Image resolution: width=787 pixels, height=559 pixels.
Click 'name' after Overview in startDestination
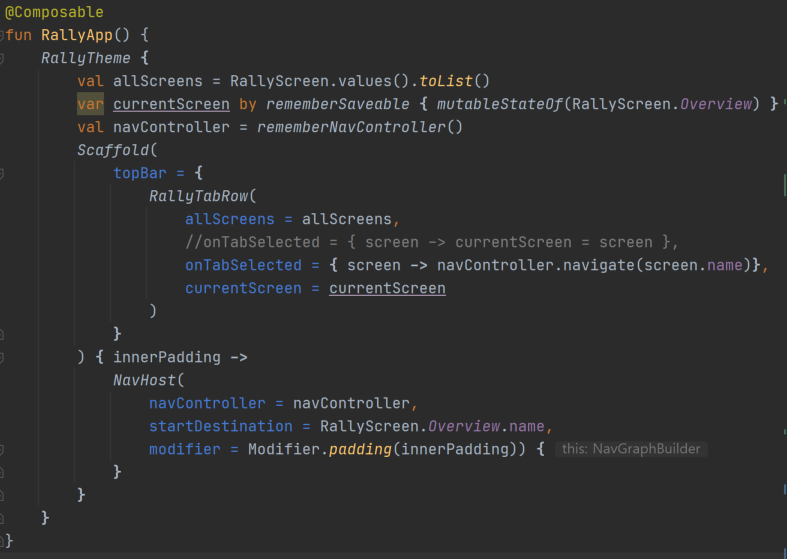pos(527,427)
